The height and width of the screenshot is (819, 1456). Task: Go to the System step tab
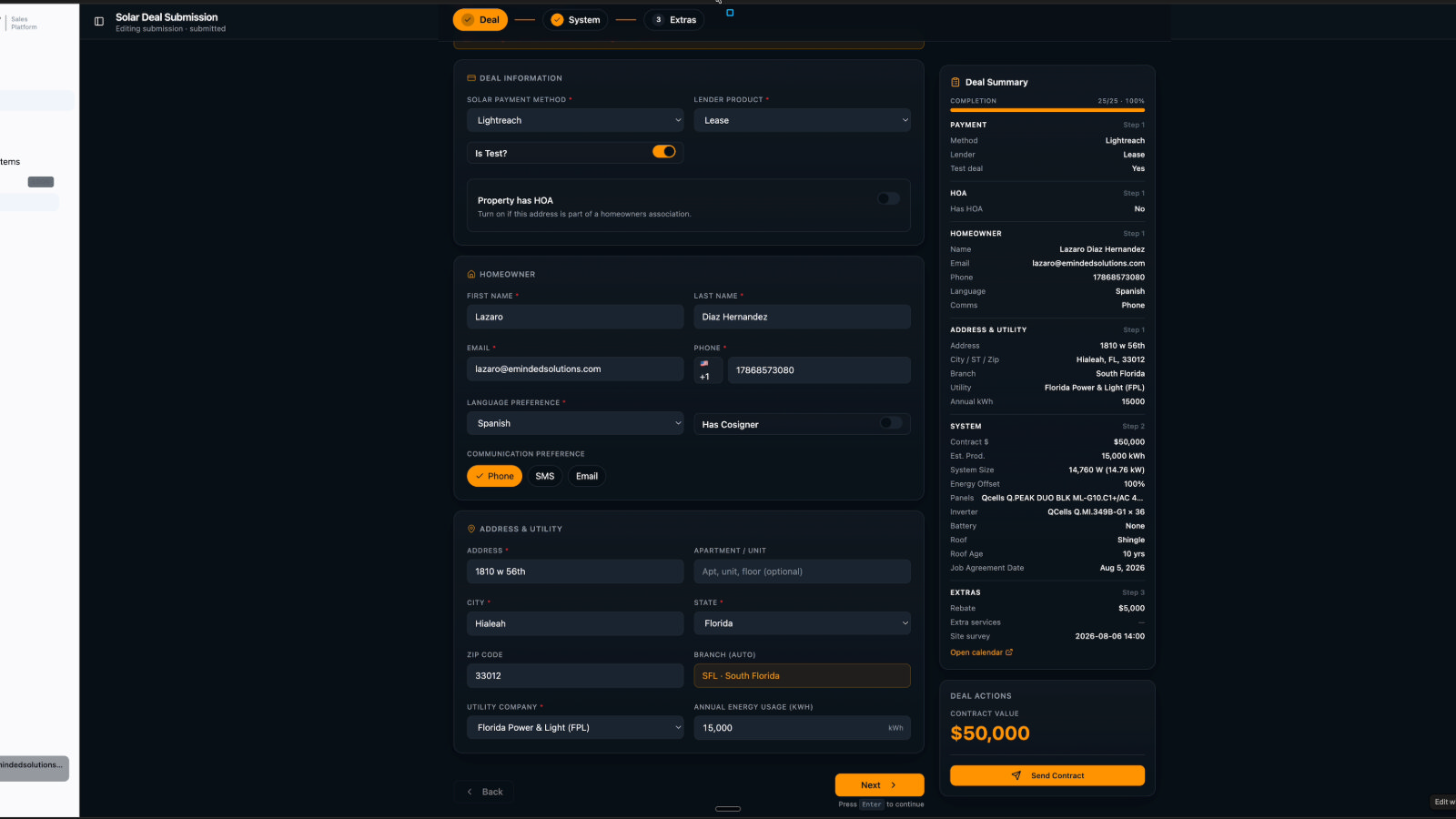575,20
